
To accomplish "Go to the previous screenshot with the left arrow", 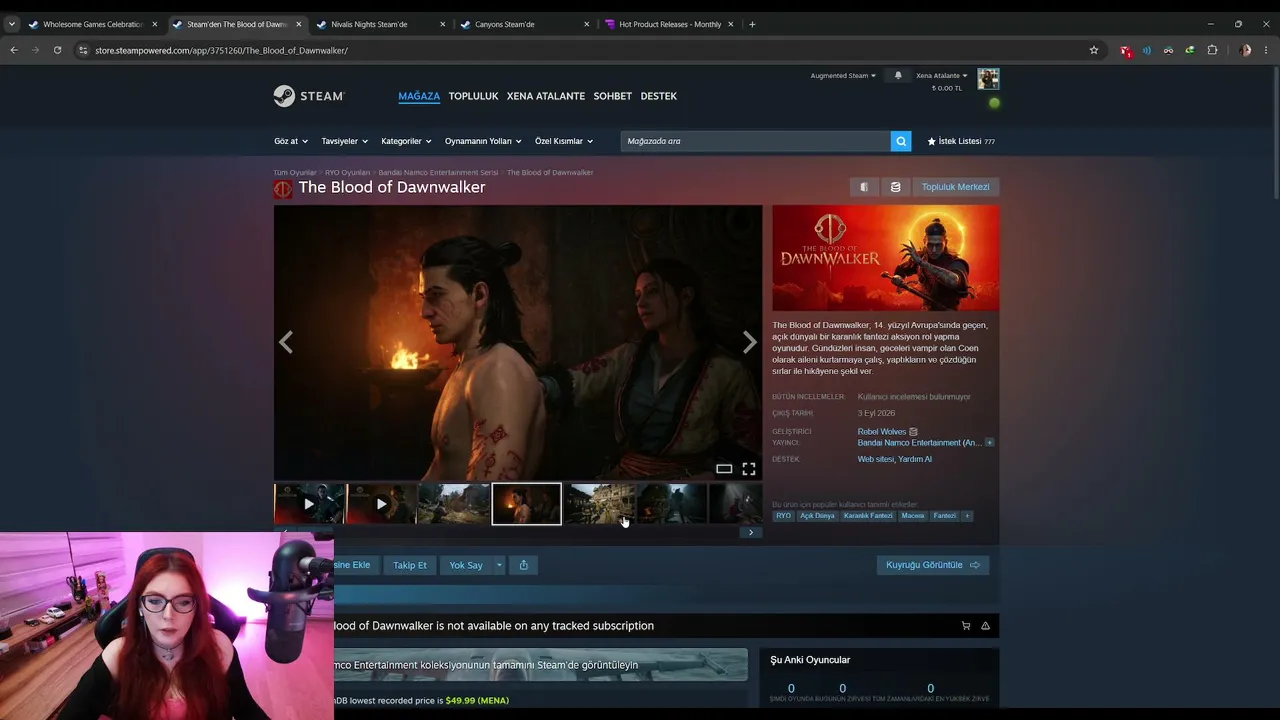I will tap(286, 343).
